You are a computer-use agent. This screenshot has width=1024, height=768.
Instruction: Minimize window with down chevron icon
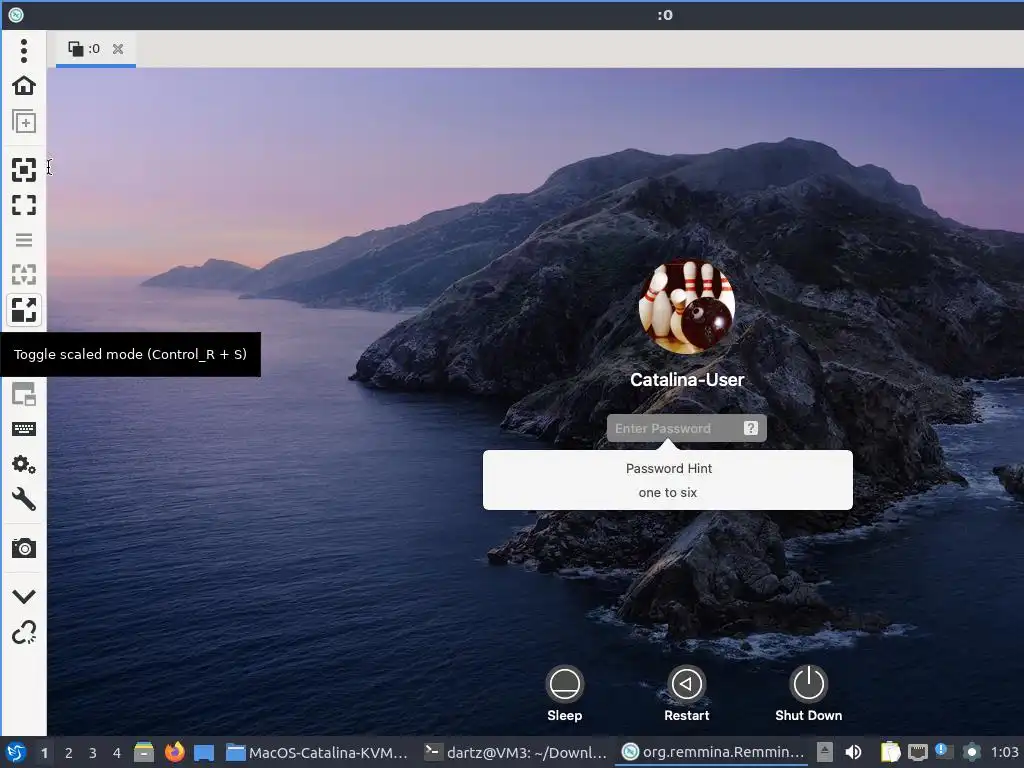tap(24, 596)
